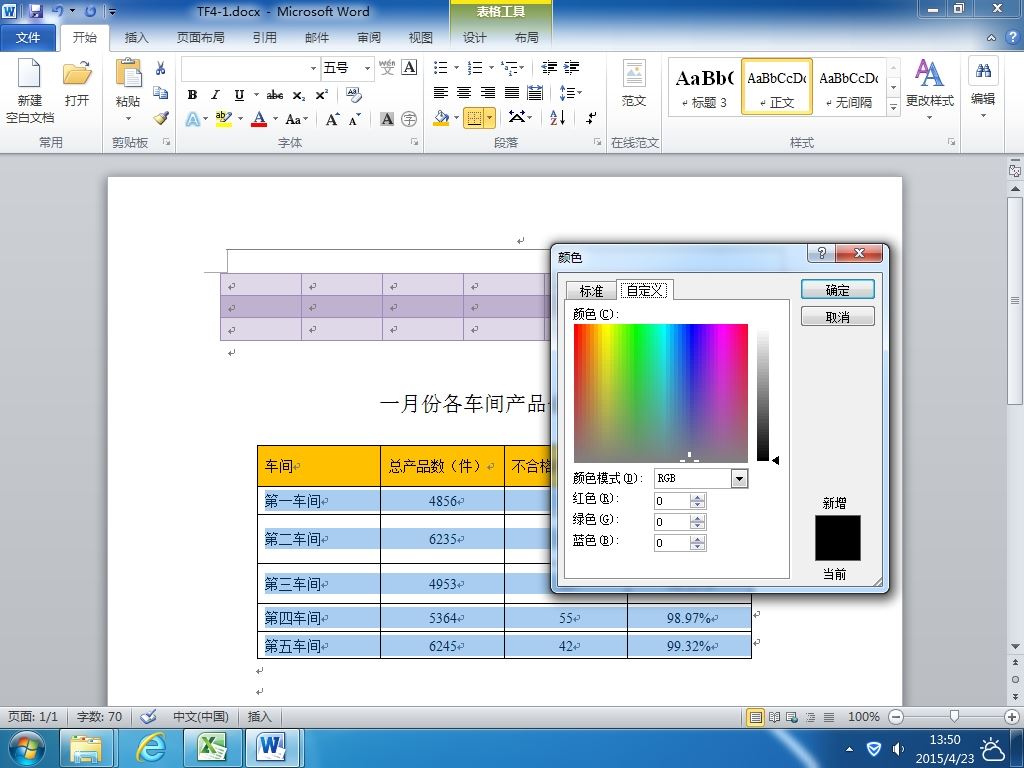
Task: Cancel the Colors dialog
Action: tap(837, 317)
